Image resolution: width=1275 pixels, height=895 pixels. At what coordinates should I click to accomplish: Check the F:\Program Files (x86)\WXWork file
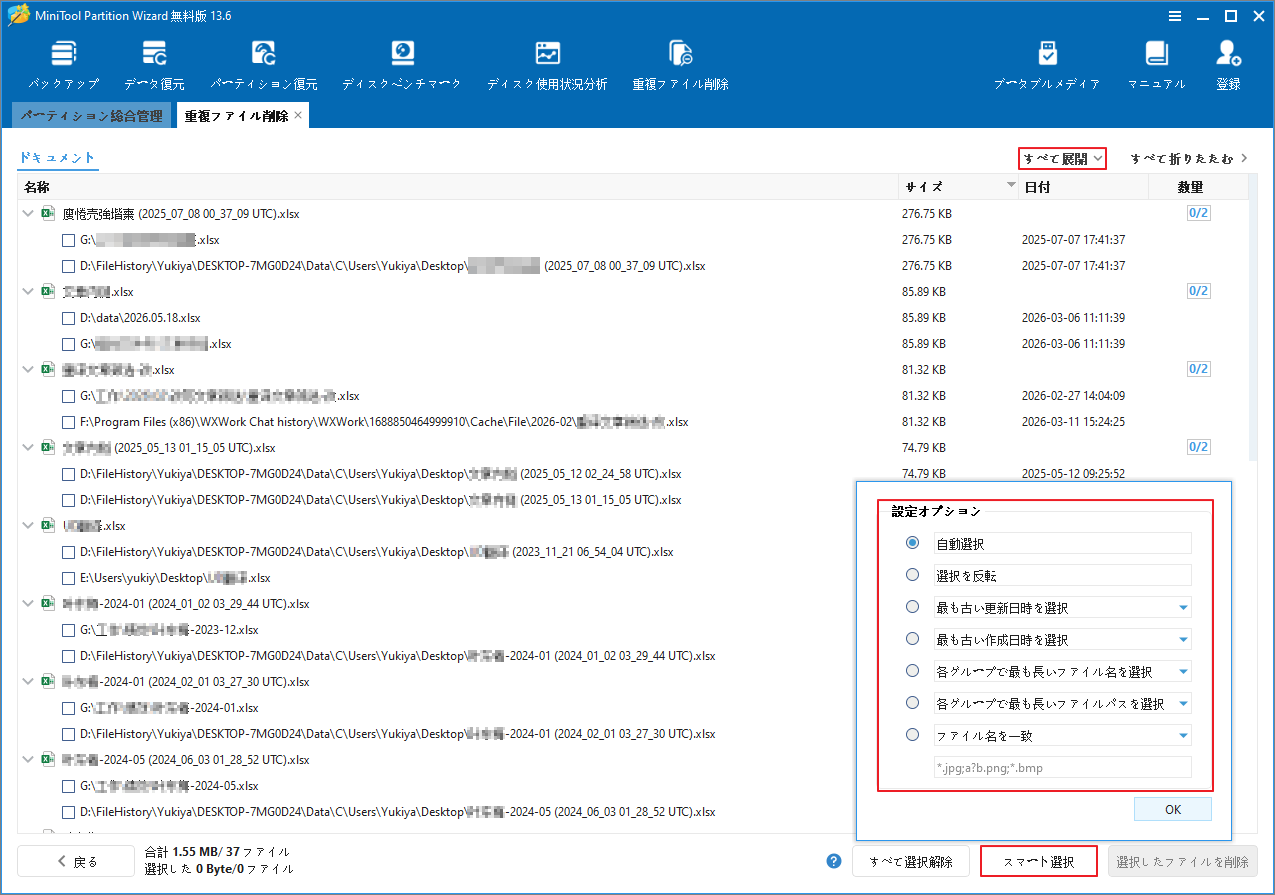[68, 422]
